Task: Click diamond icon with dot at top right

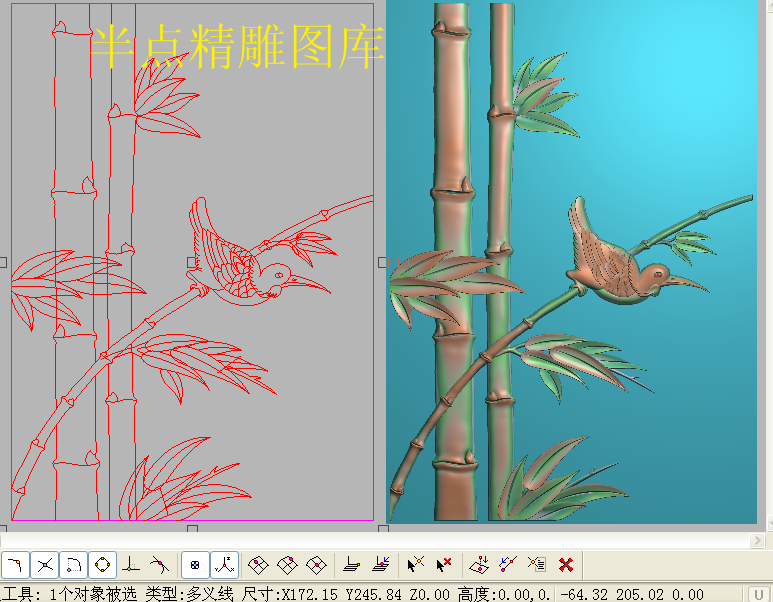Action: point(287,565)
